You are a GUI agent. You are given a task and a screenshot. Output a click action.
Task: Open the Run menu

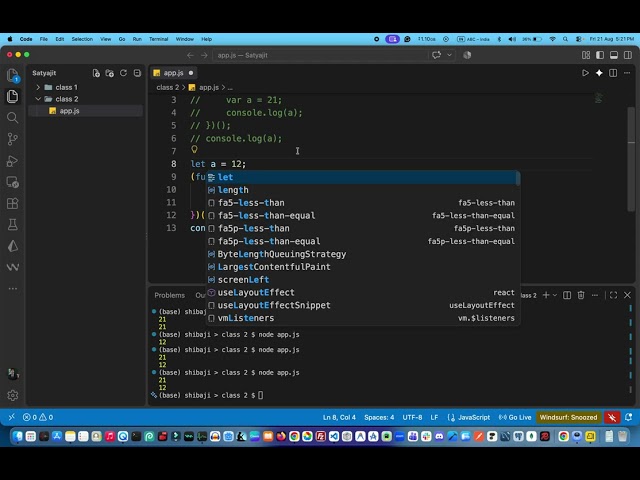point(137,39)
